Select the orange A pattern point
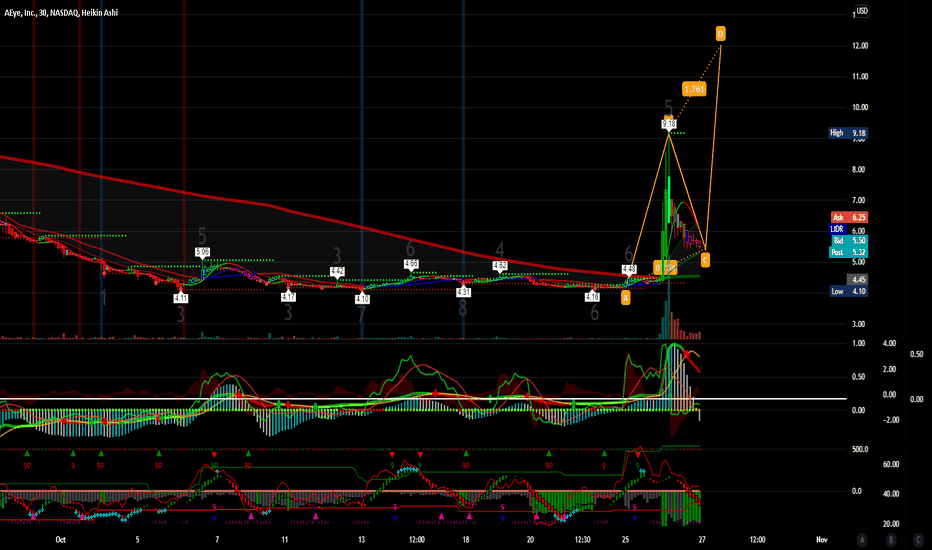Viewport: 932px width, 550px height. tap(625, 298)
